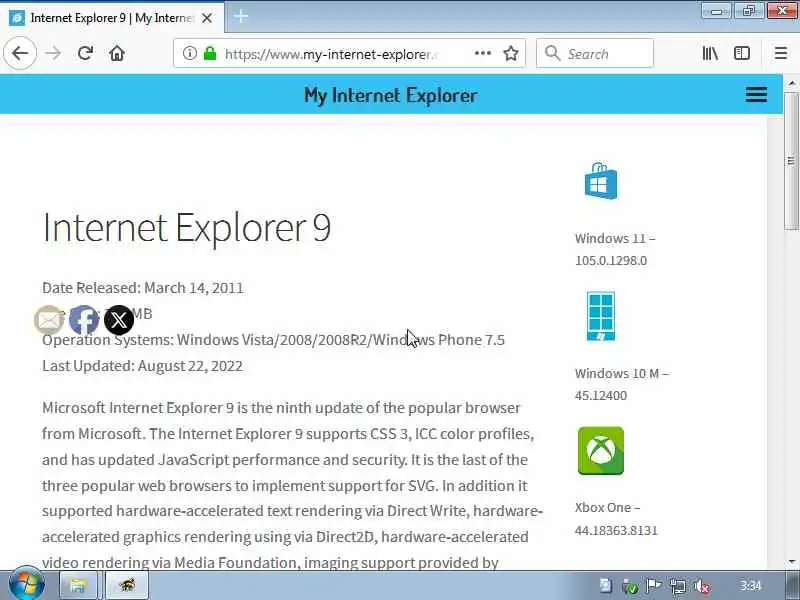Click Date Released: March 14, 2011 text
The width and height of the screenshot is (800, 600).
tap(143, 288)
